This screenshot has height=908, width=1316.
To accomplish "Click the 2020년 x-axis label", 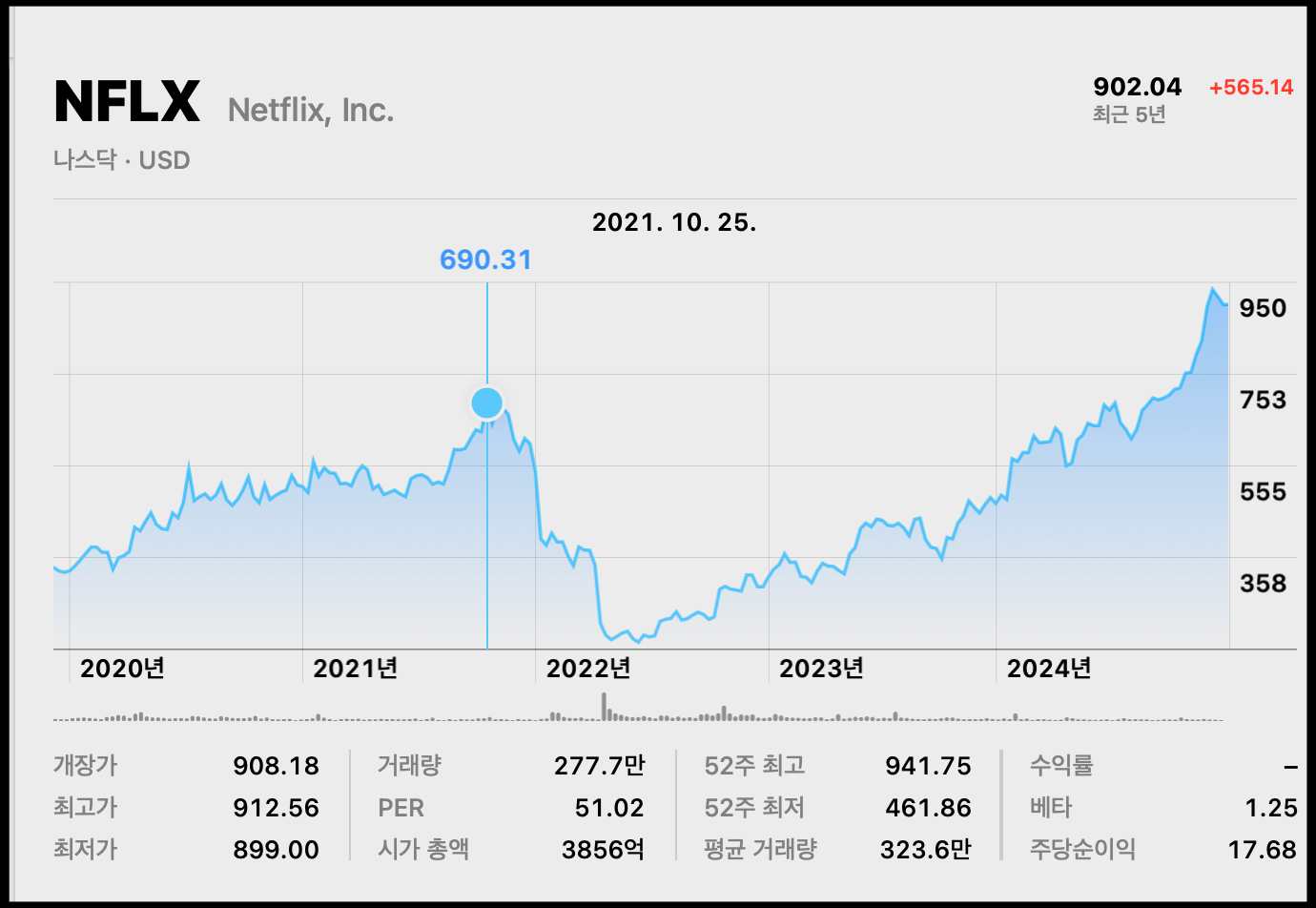I will click(x=122, y=669).
